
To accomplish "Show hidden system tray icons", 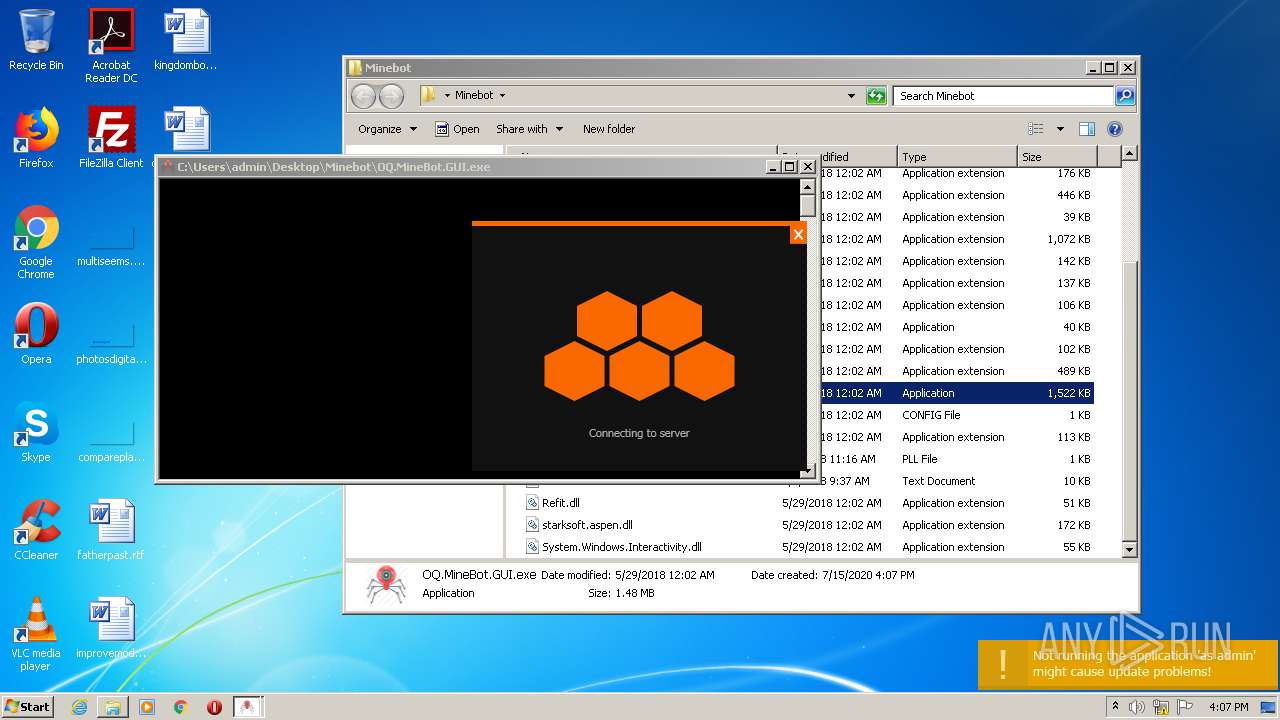I will click(x=1116, y=707).
